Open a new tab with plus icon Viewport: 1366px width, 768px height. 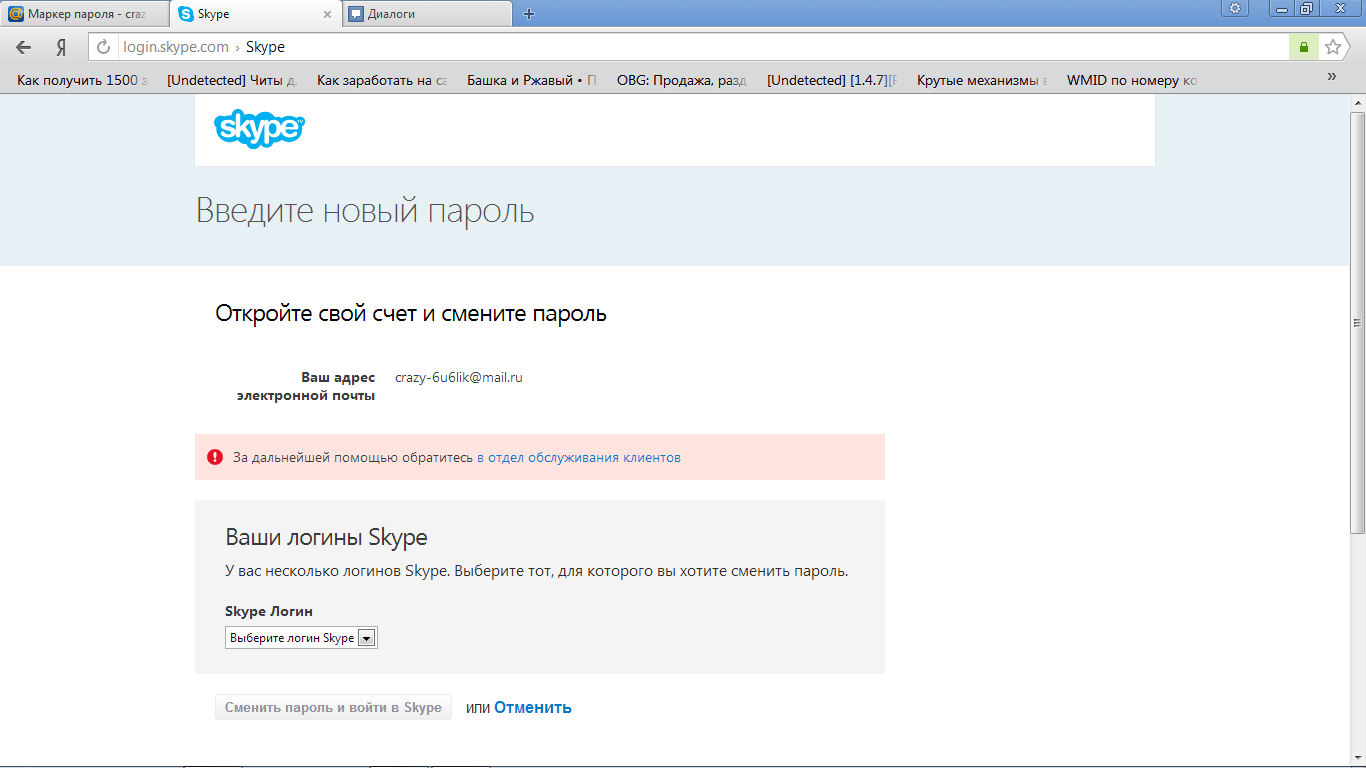529,14
